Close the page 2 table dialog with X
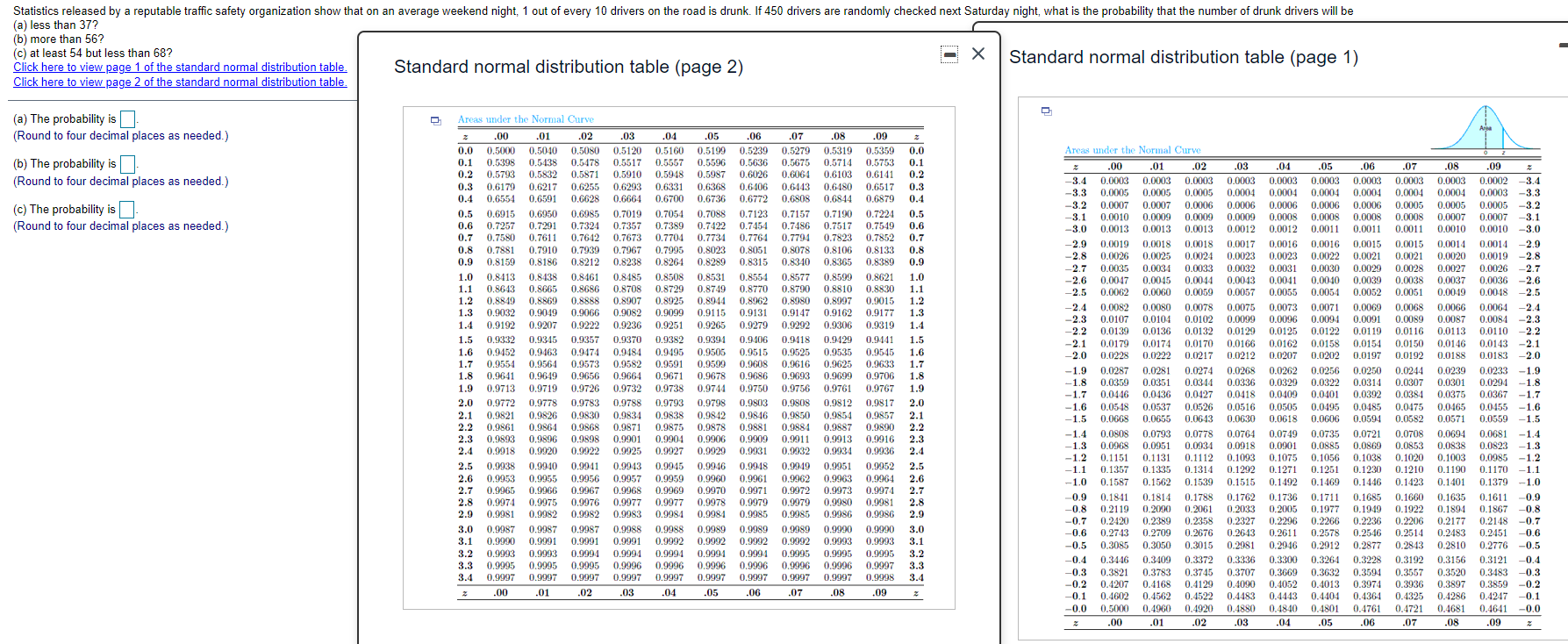 coord(978,54)
